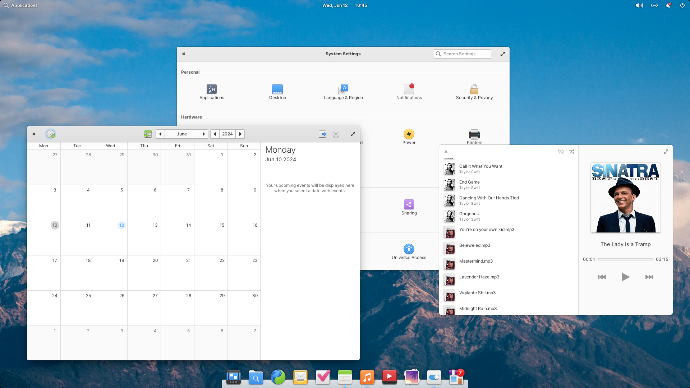Open Multitasking View from dock
This screenshot has width=690, height=388.
click(x=234, y=377)
